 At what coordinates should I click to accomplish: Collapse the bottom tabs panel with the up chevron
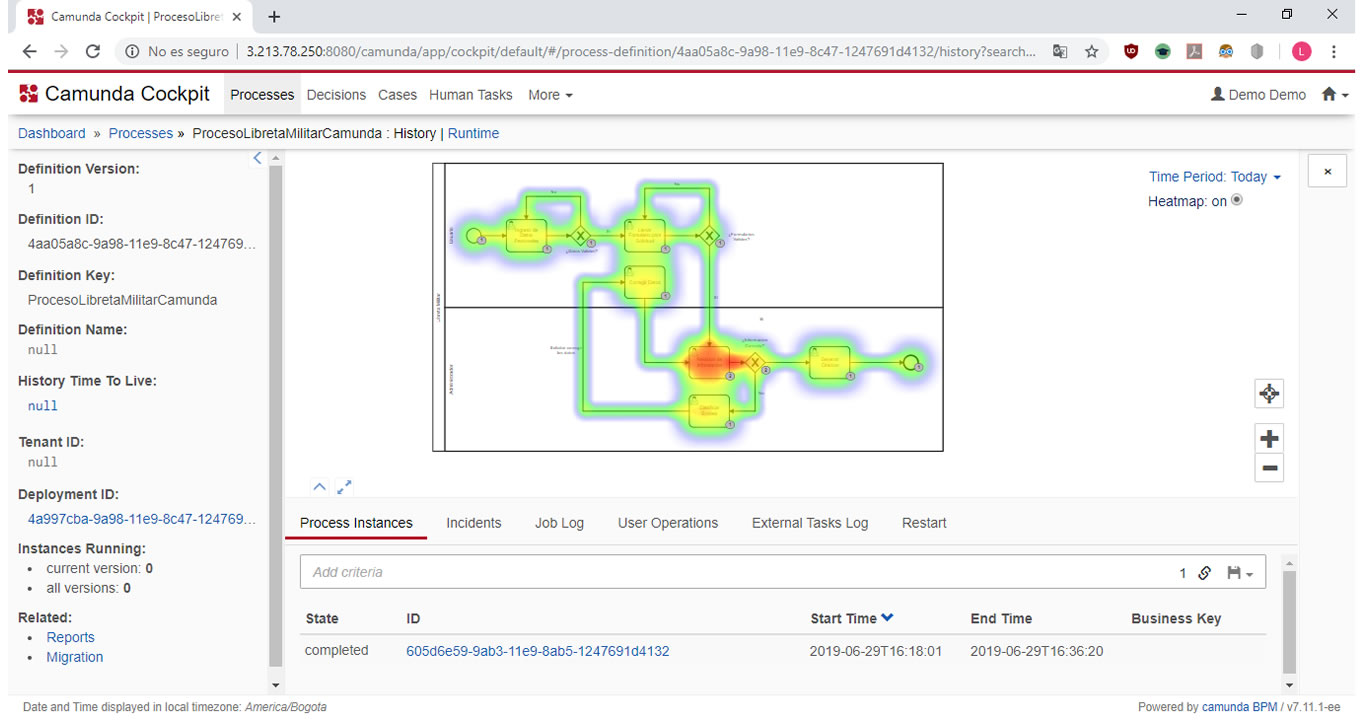point(319,487)
